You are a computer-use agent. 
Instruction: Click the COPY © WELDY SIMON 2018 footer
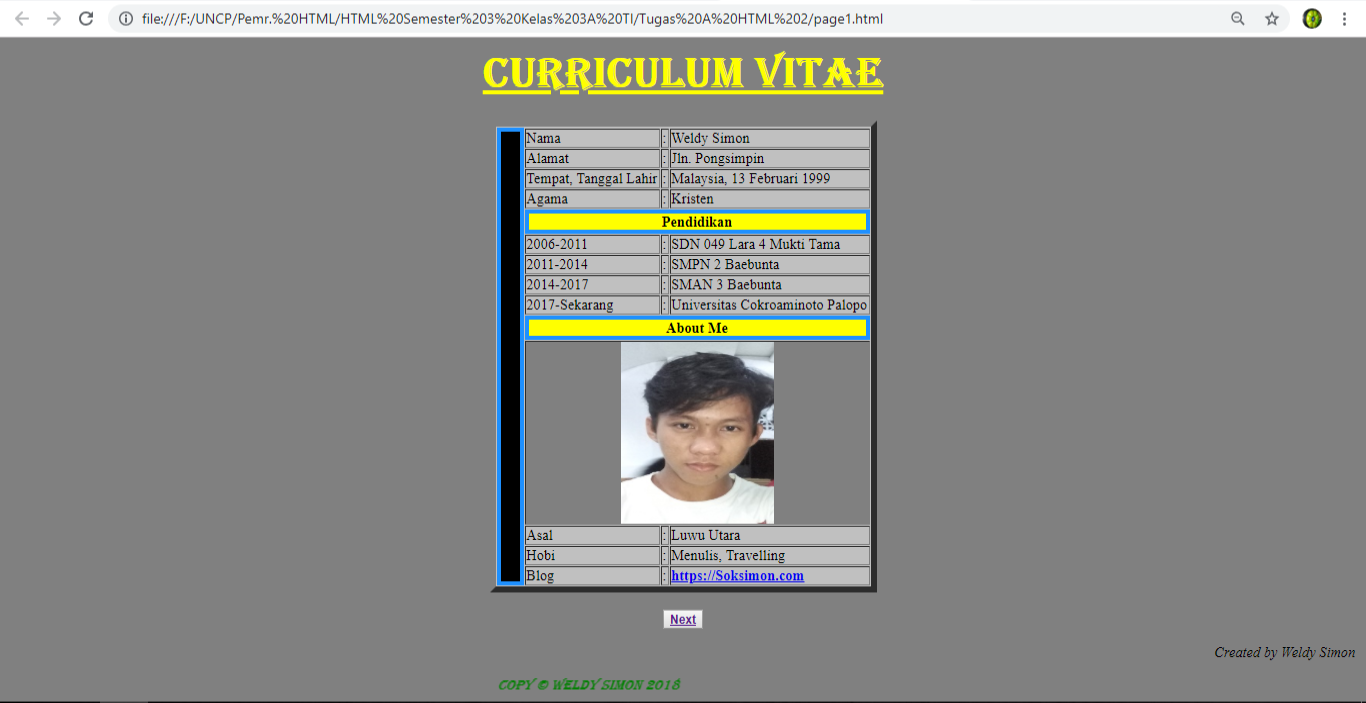tap(589, 685)
